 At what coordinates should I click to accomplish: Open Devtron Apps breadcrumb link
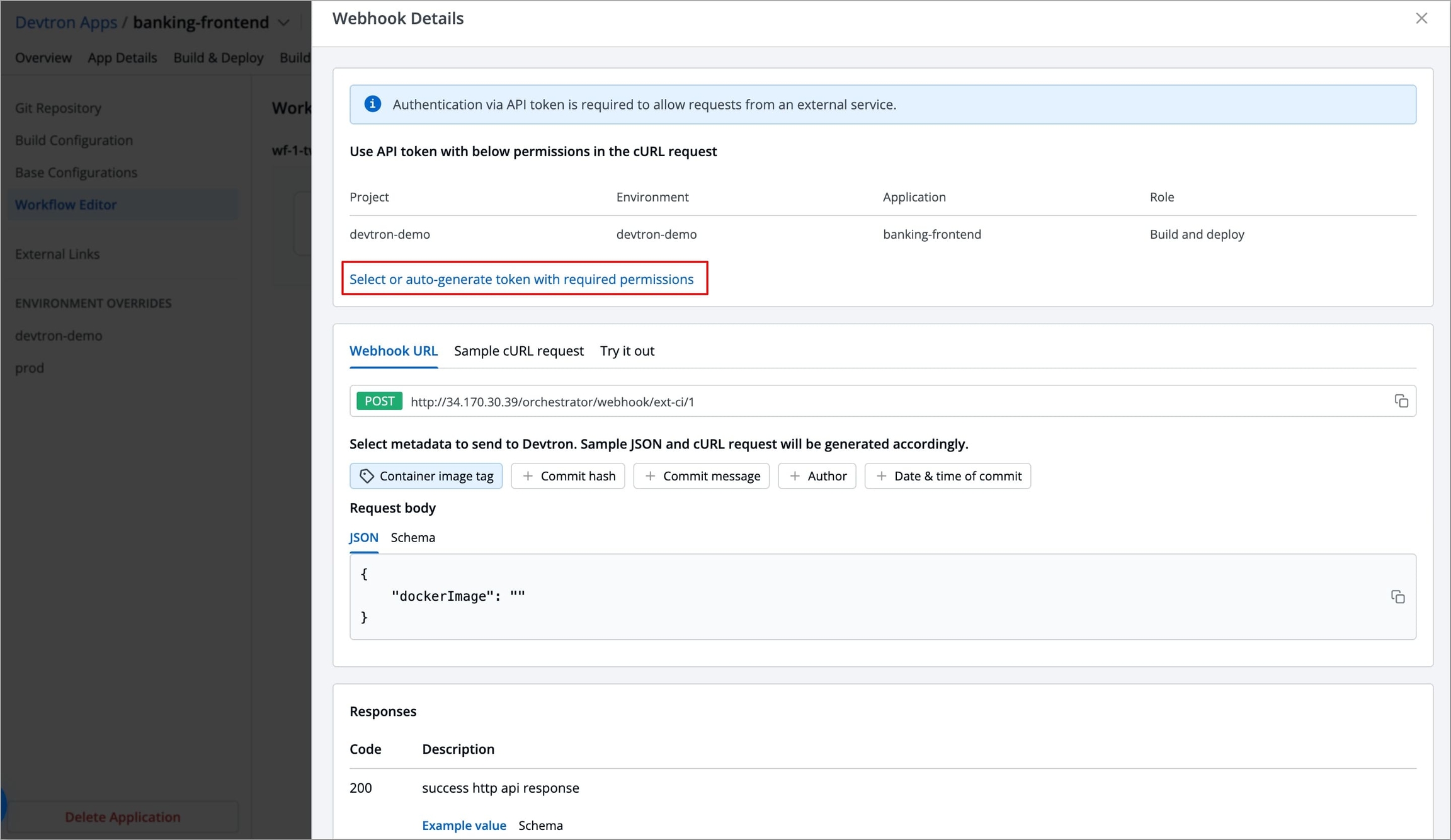click(x=65, y=23)
